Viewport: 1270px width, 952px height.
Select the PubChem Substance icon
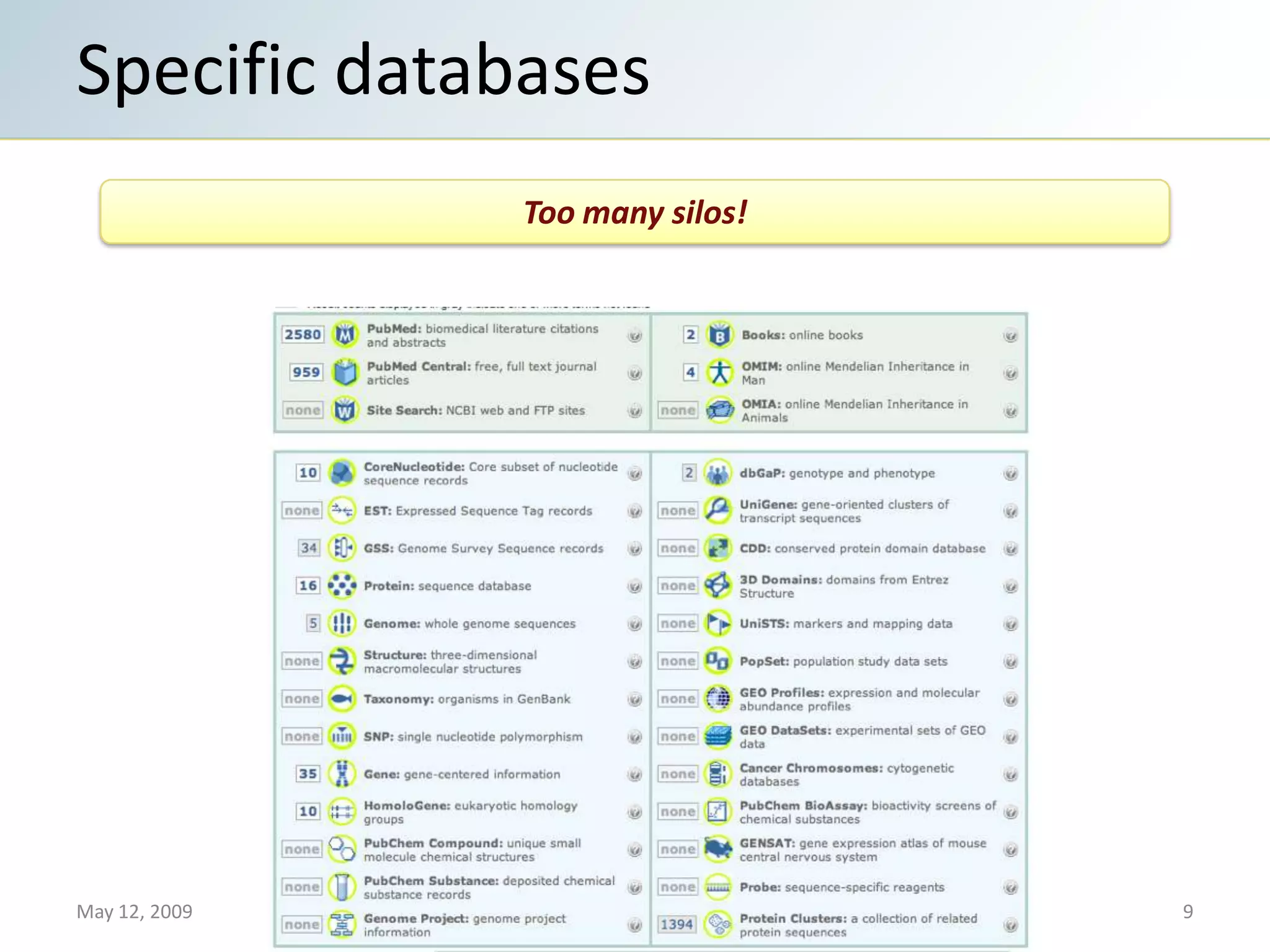coord(342,887)
